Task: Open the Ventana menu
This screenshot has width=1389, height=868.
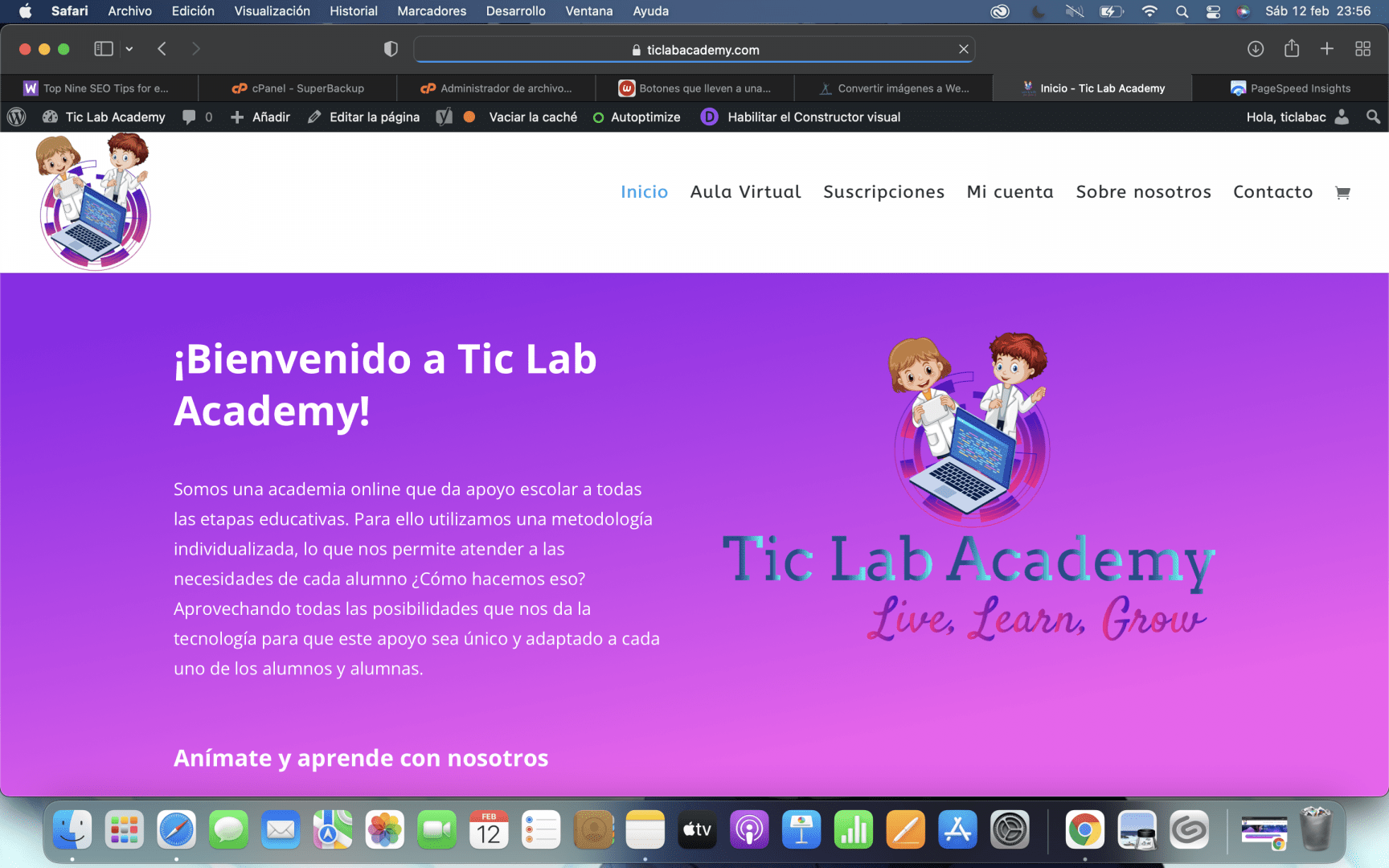Action: pos(589,11)
